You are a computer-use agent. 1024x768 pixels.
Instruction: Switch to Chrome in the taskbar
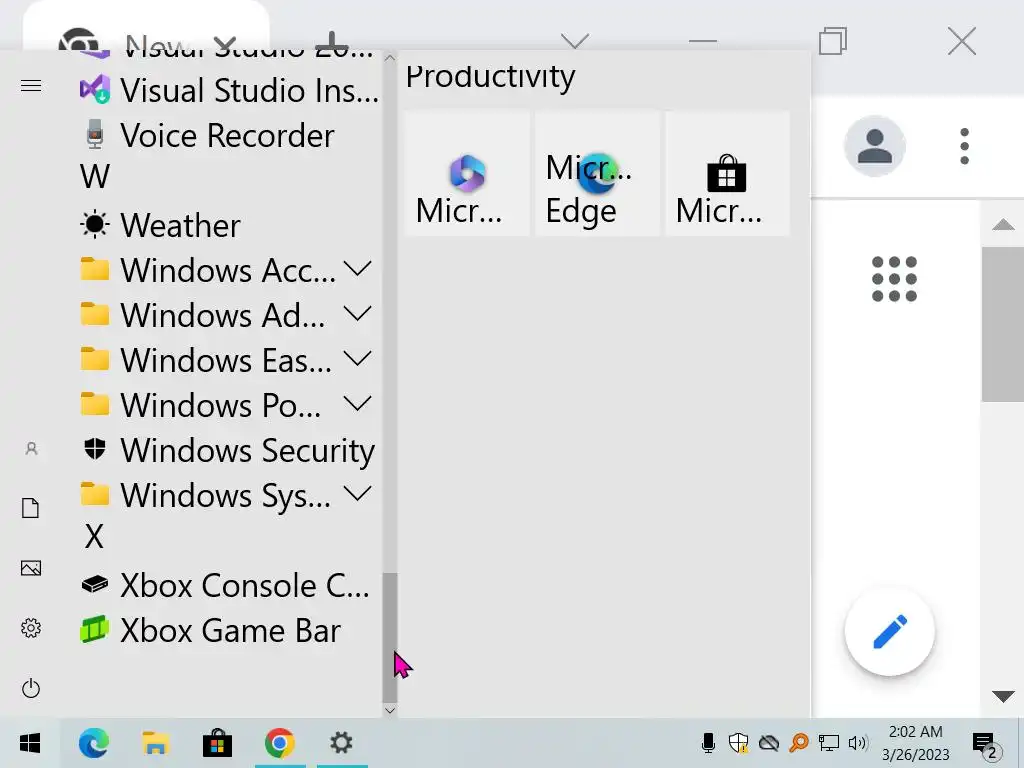280,743
